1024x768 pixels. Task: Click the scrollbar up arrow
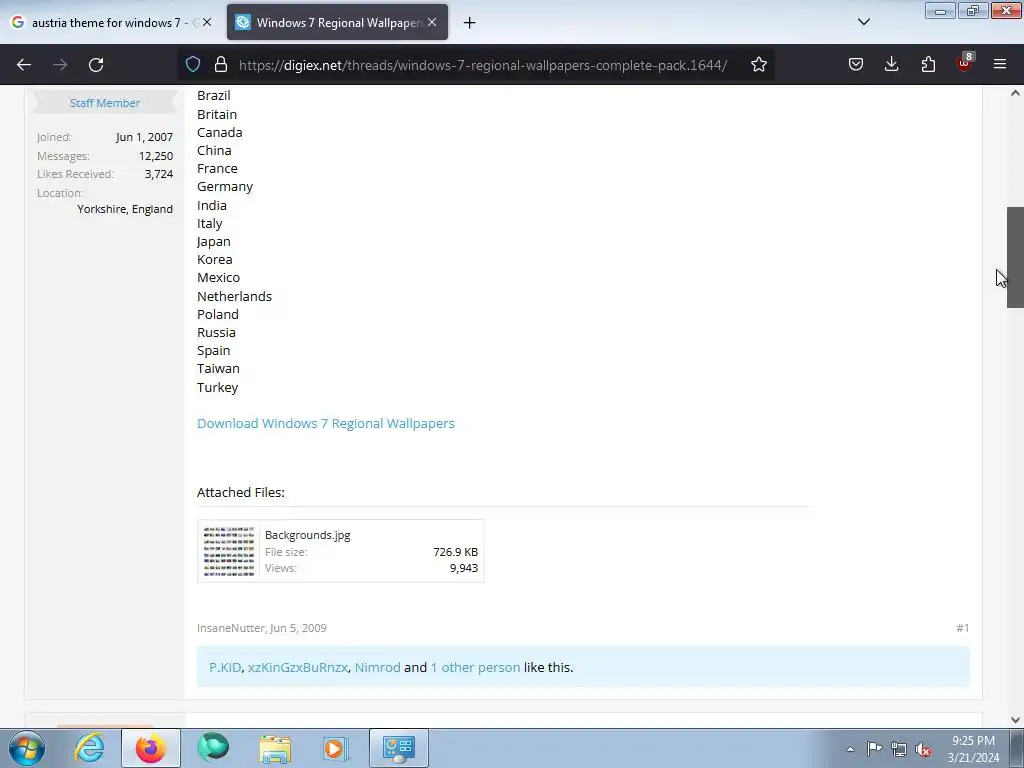(1015, 93)
